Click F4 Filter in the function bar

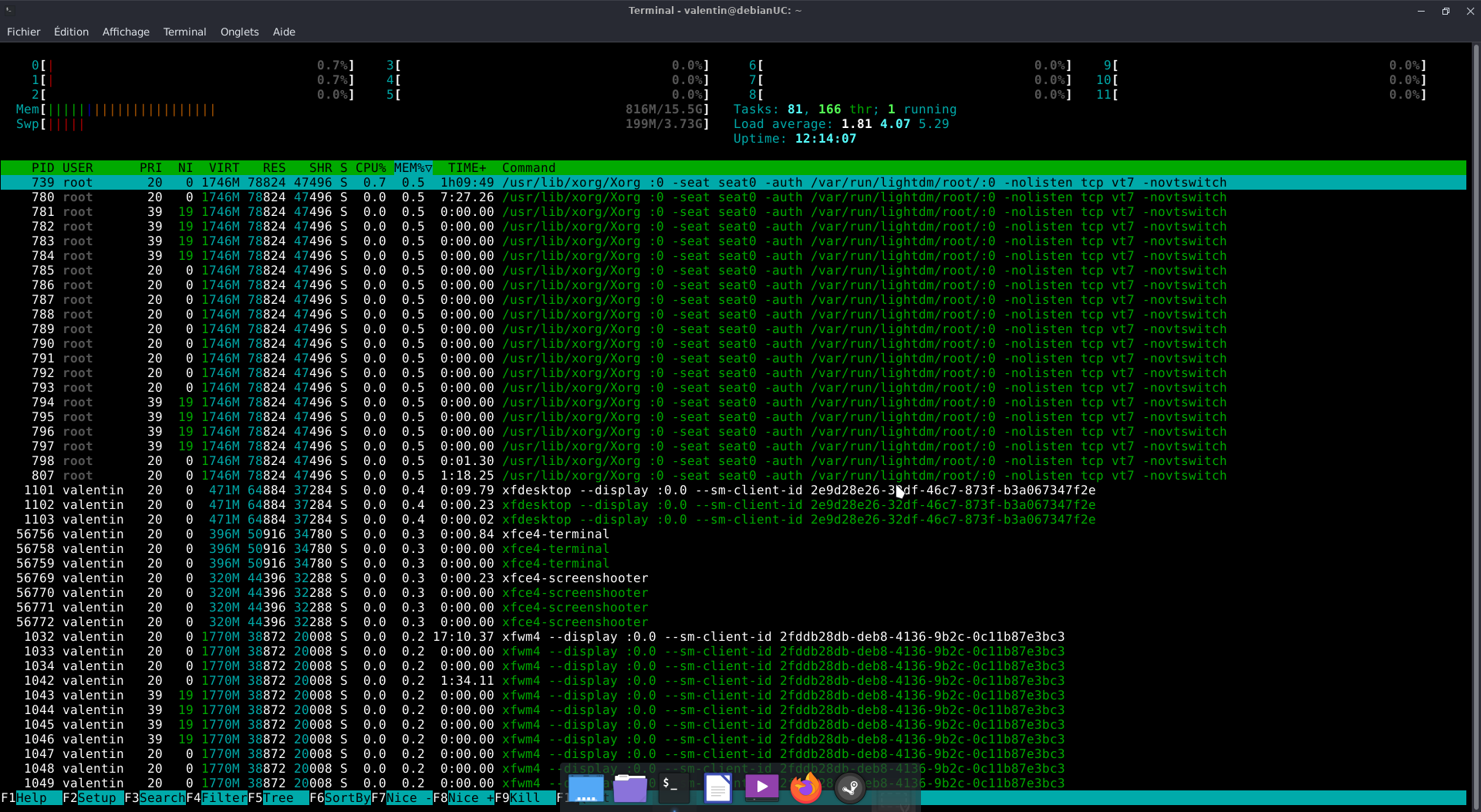pyautogui.click(x=216, y=797)
